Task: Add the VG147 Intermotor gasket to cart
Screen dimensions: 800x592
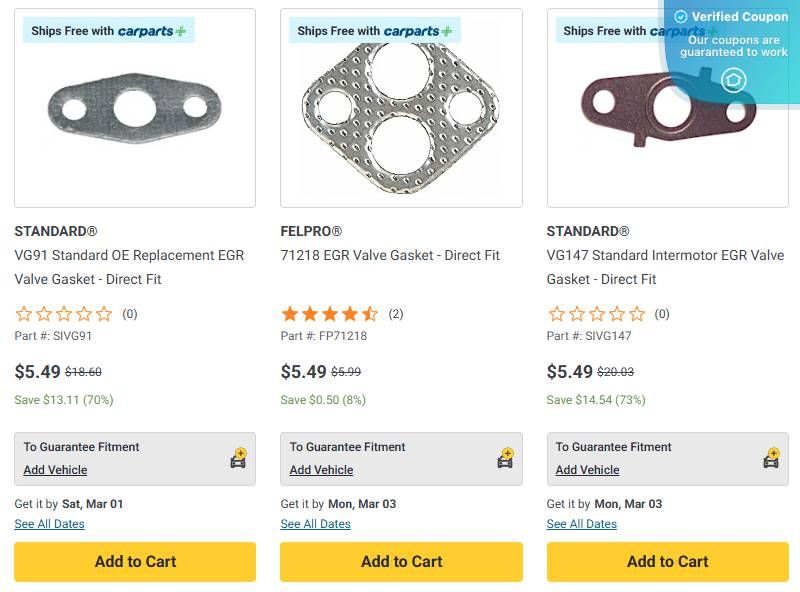Action: pyautogui.click(x=667, y=562)
